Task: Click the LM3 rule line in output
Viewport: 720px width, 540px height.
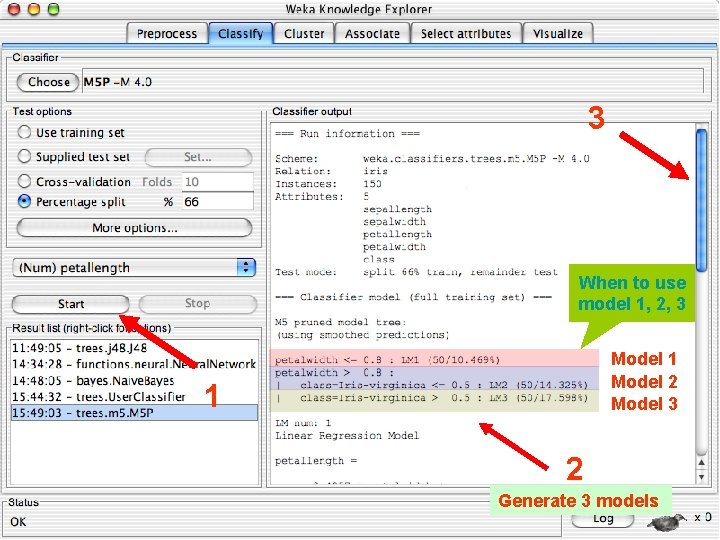Action: (434, 399)
